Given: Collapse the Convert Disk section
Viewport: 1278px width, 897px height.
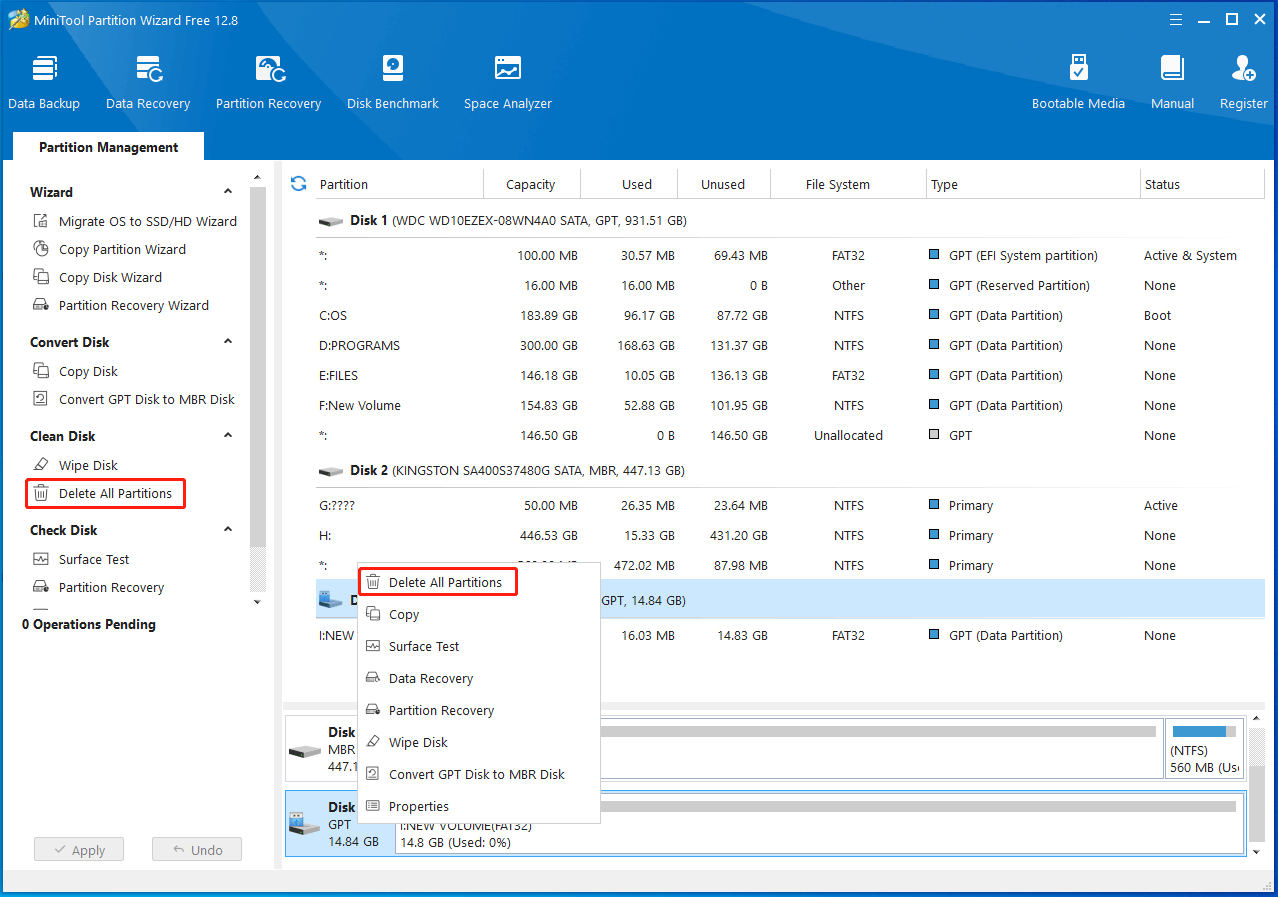Looking at the screenshot, I should point(228,342).
